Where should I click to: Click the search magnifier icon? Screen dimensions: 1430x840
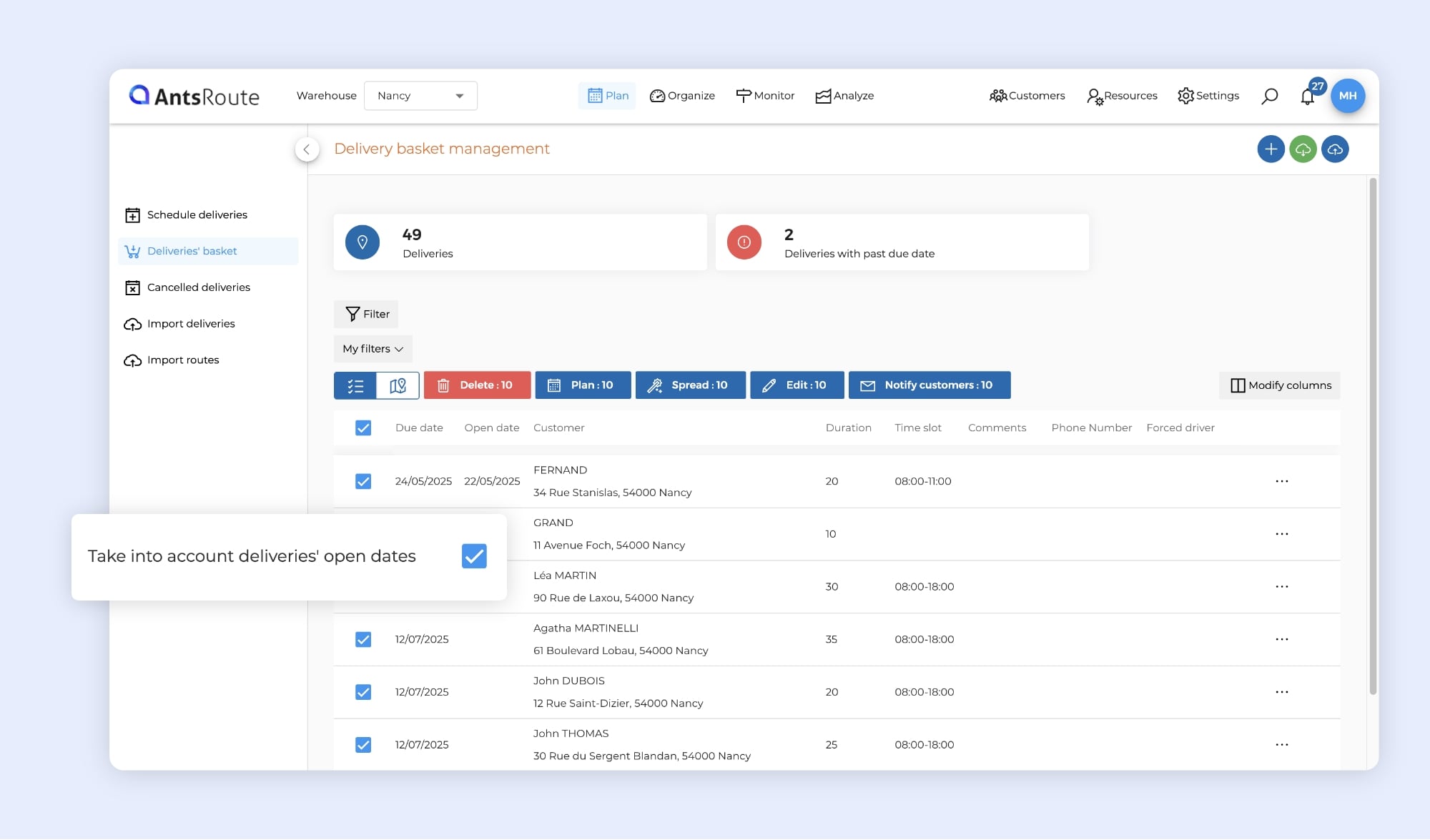[x=1269, y=96]
